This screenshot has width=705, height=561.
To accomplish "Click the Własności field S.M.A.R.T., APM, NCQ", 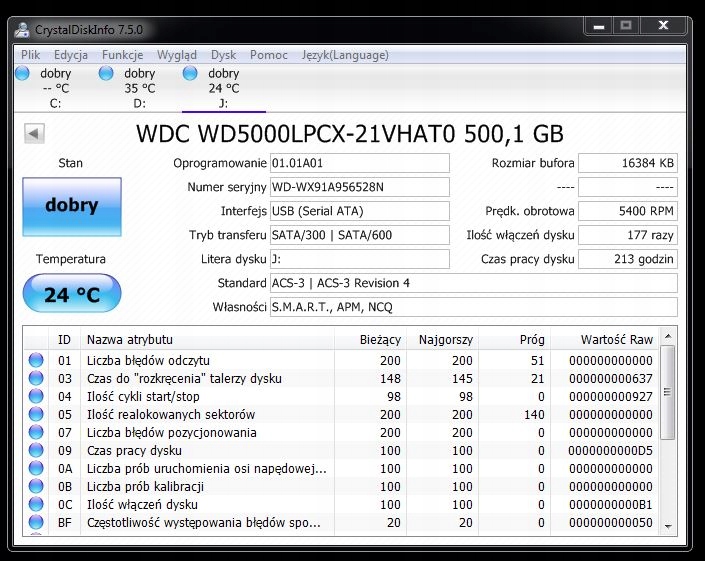I will 474,307.
